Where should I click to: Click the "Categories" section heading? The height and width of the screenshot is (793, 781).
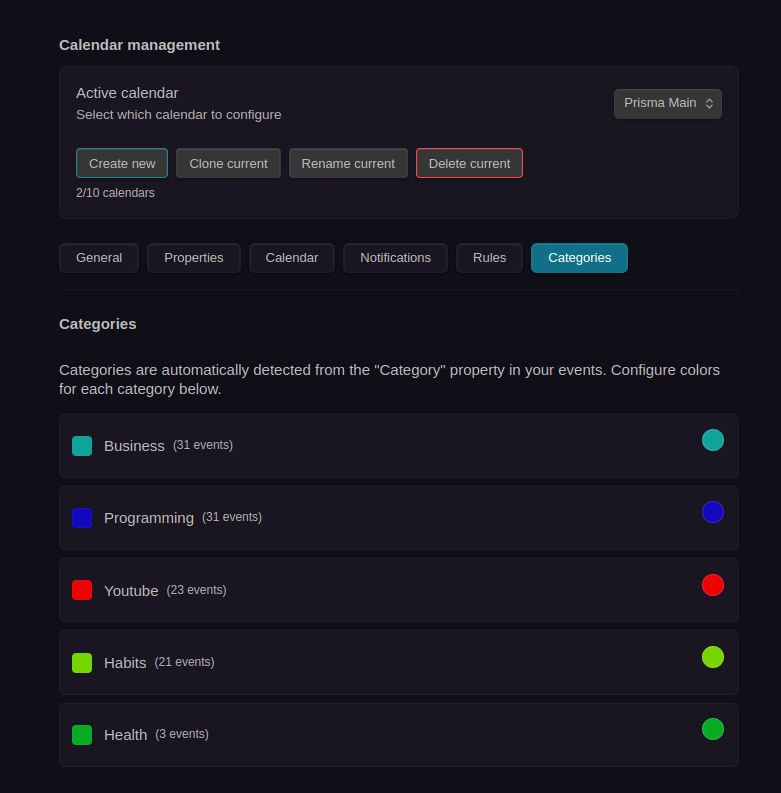click(x=98, y=324)
